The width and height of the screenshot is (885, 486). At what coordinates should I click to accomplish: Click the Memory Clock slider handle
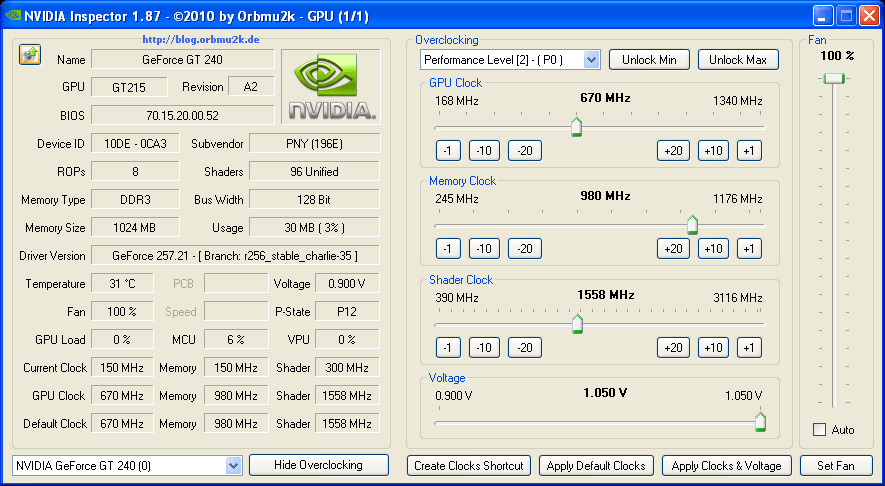(692, 225)
